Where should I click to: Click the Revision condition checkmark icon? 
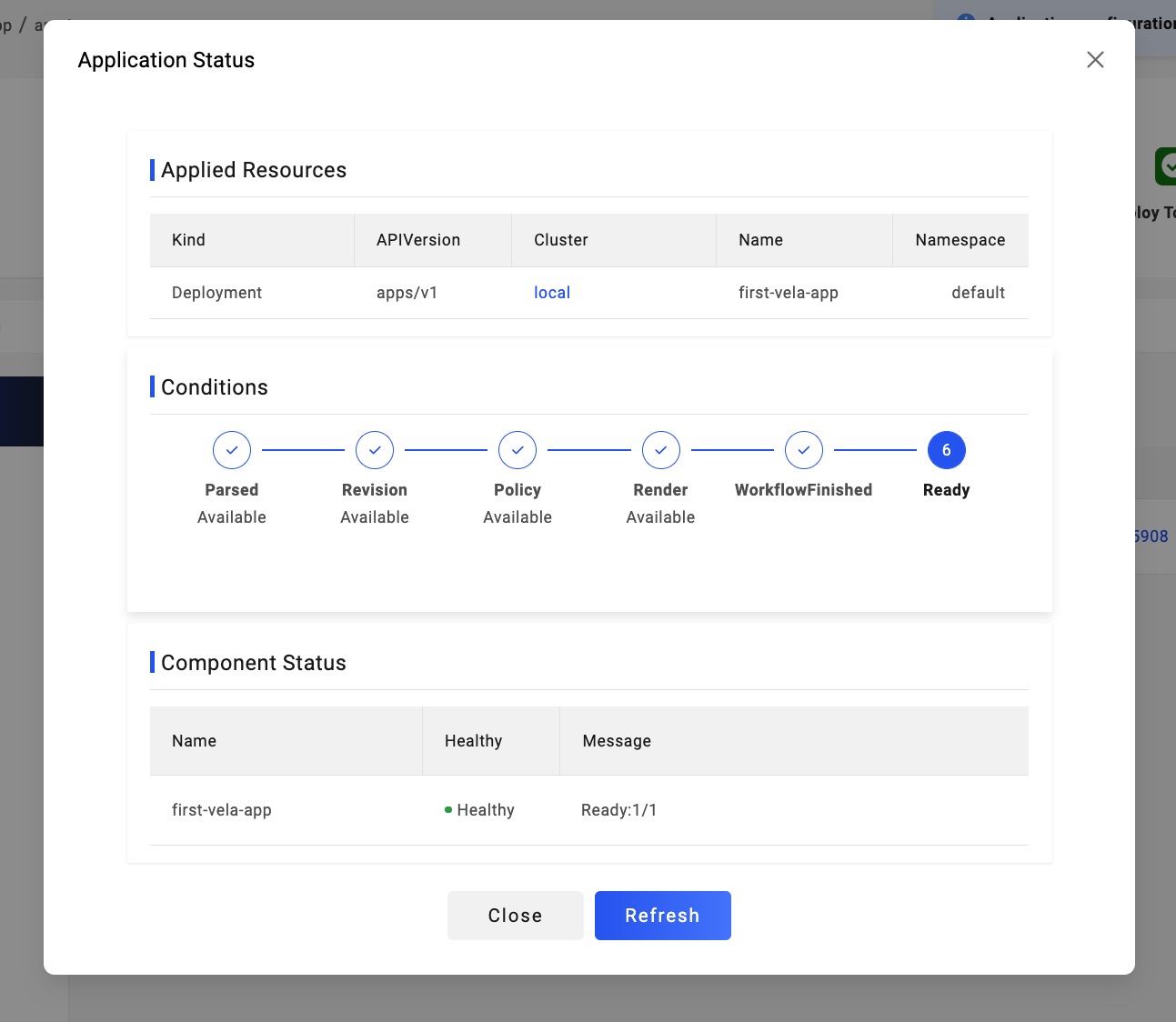pyautogui.click(x=375, y=450)
